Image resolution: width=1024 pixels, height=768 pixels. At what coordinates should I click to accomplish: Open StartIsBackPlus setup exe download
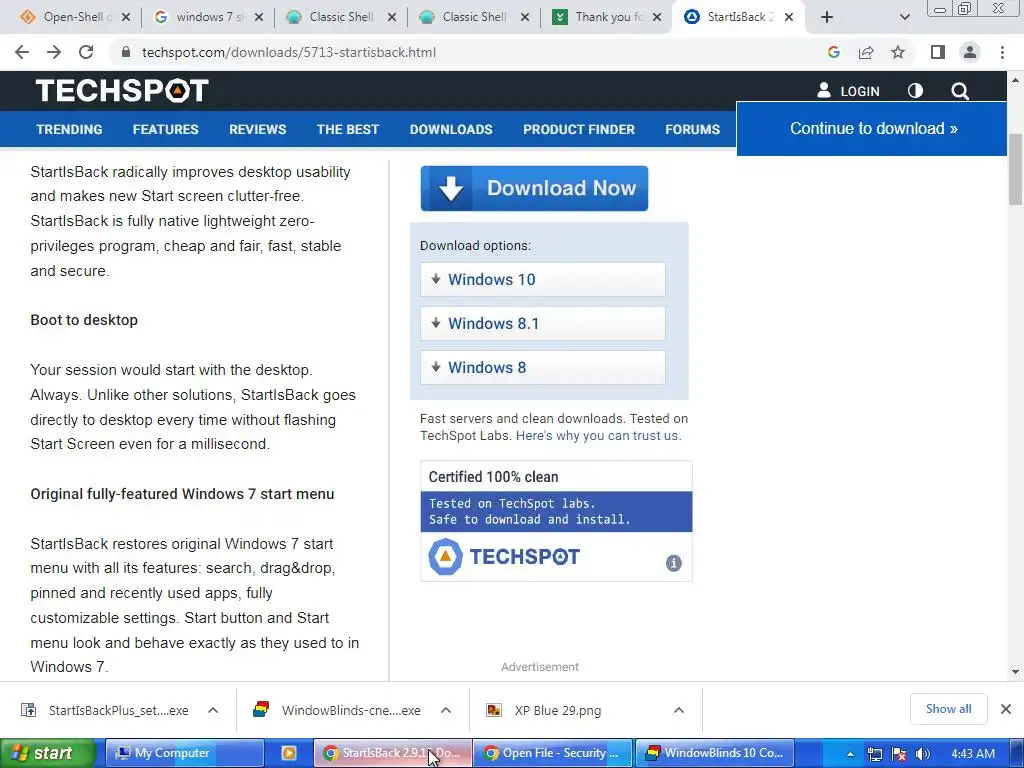point(108,711)
